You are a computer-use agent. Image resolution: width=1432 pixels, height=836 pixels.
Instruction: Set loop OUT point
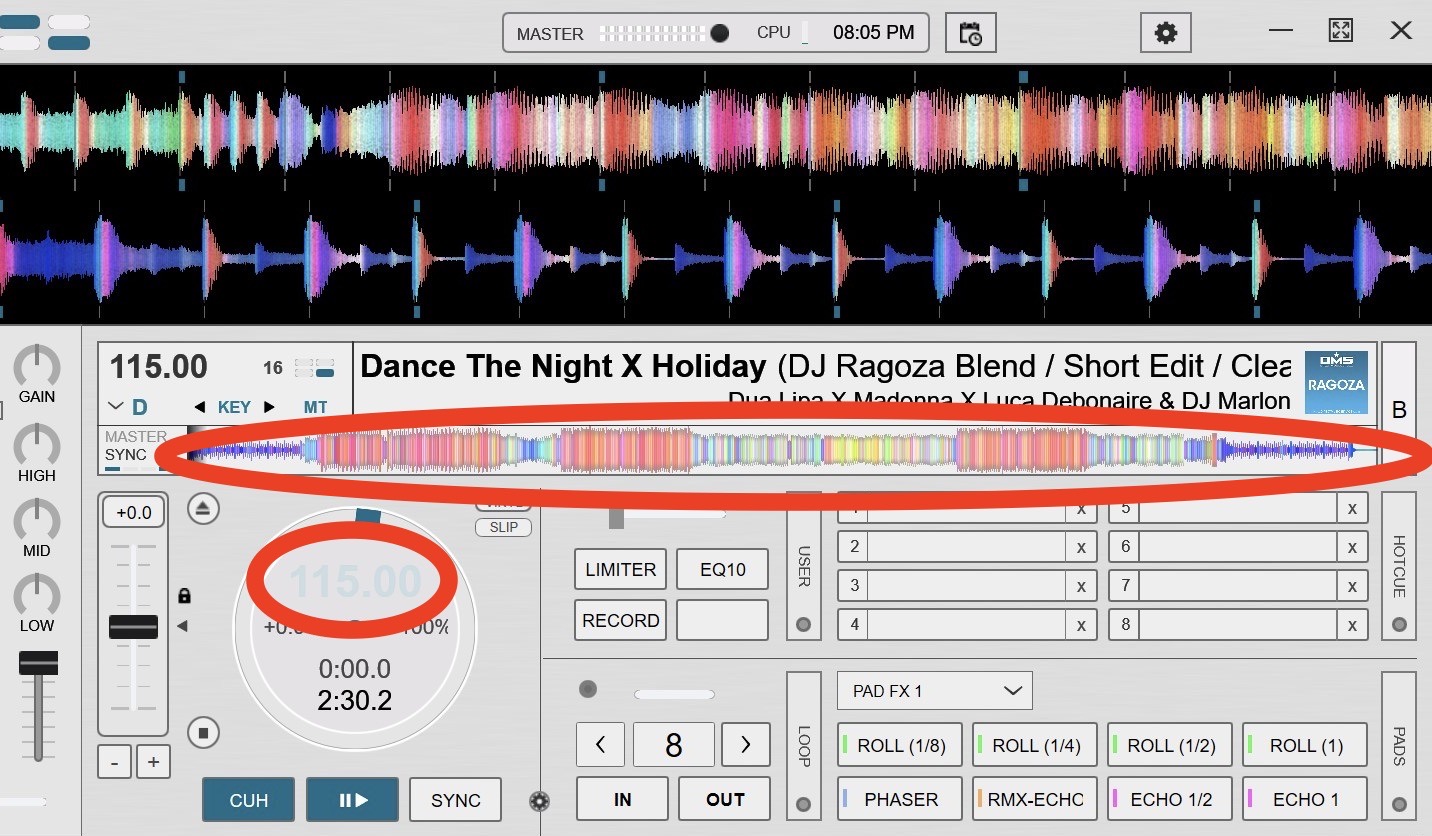(725, 799)
